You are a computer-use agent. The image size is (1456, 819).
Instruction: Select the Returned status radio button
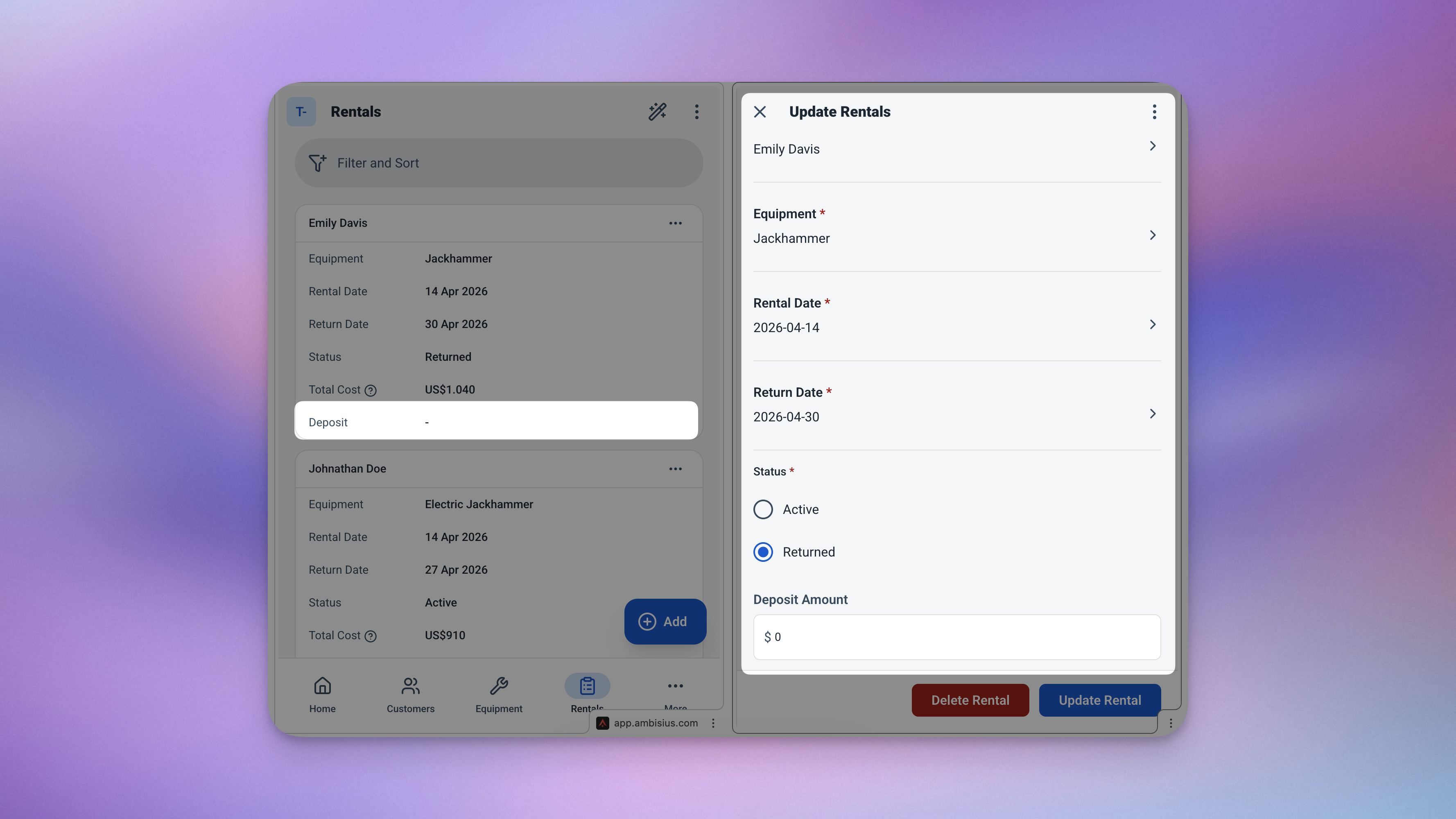pyautogui.click(x=763, y=552)
